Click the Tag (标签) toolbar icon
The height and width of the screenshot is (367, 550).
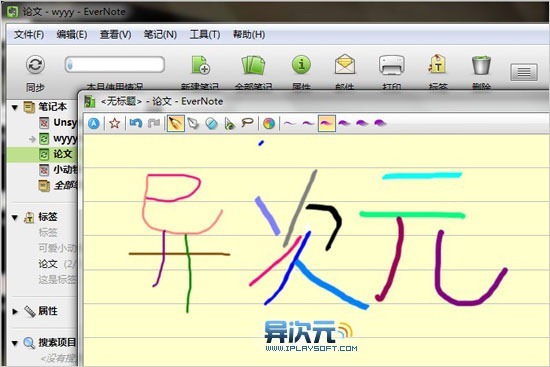[437, 64]
